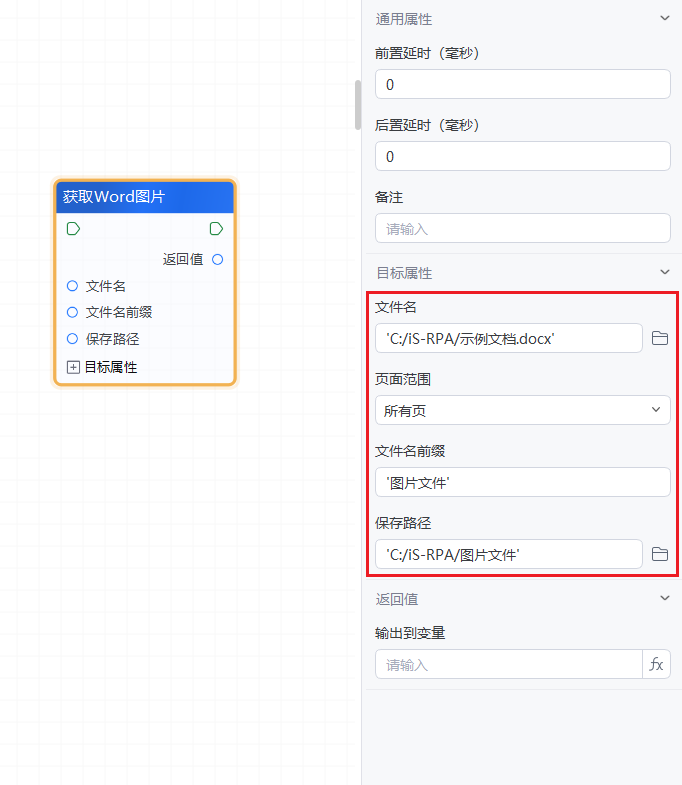Collapse the 返回值 section
This screenshot has width=682, height=785.
pyautogui.click(x=665, y=598)
